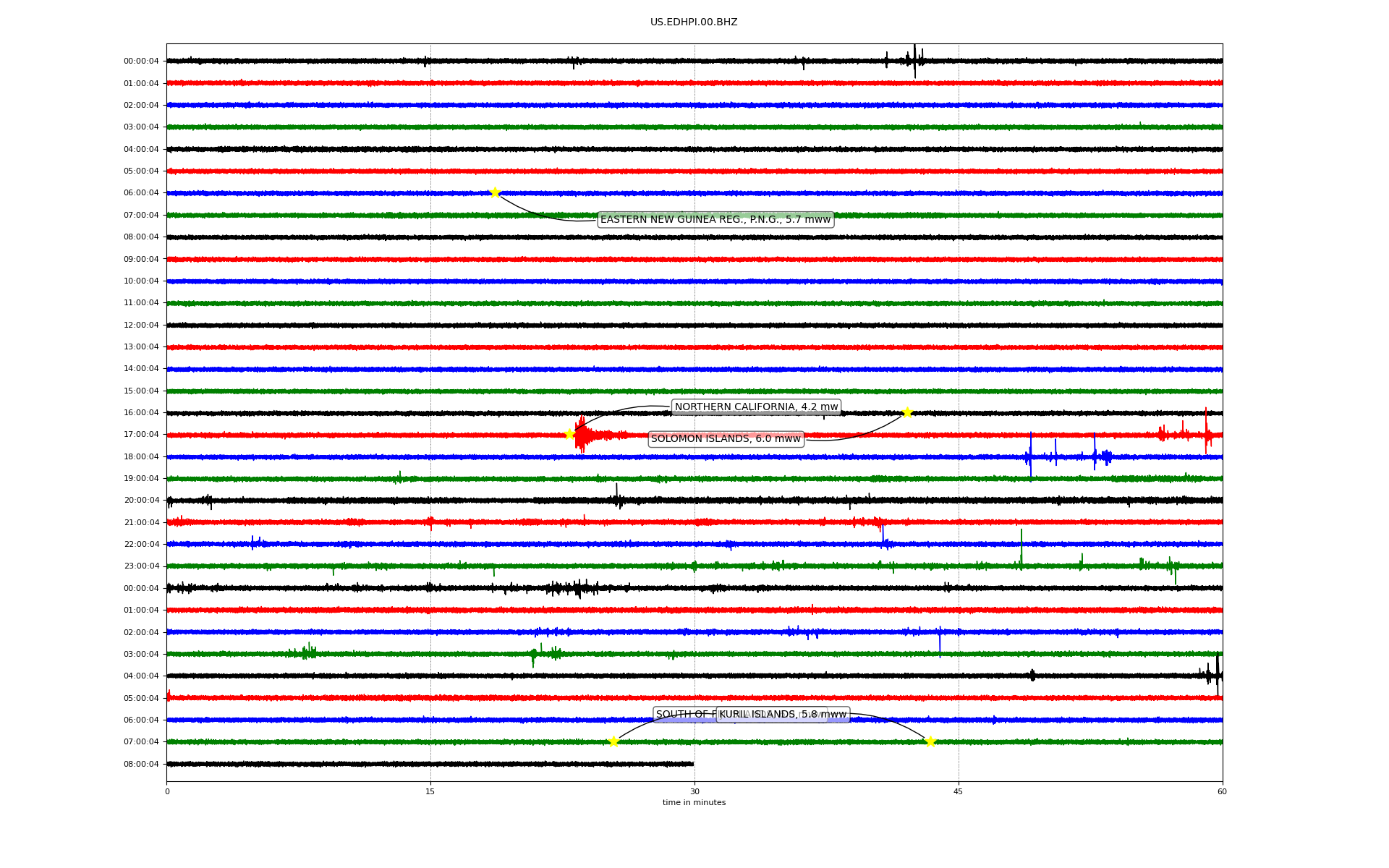Click the 60 tick on the x-axis

click(x=1222, y=791)
